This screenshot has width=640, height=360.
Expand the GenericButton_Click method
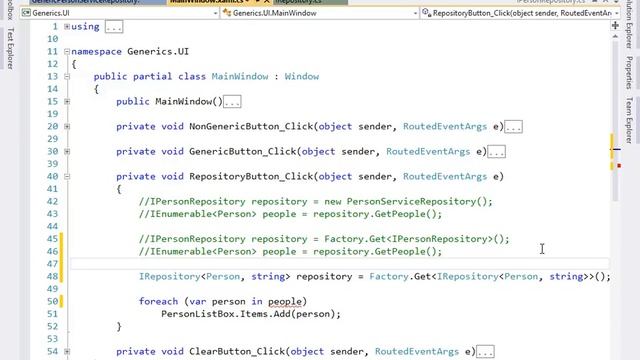pyautogui.click(x=67, y=151)
